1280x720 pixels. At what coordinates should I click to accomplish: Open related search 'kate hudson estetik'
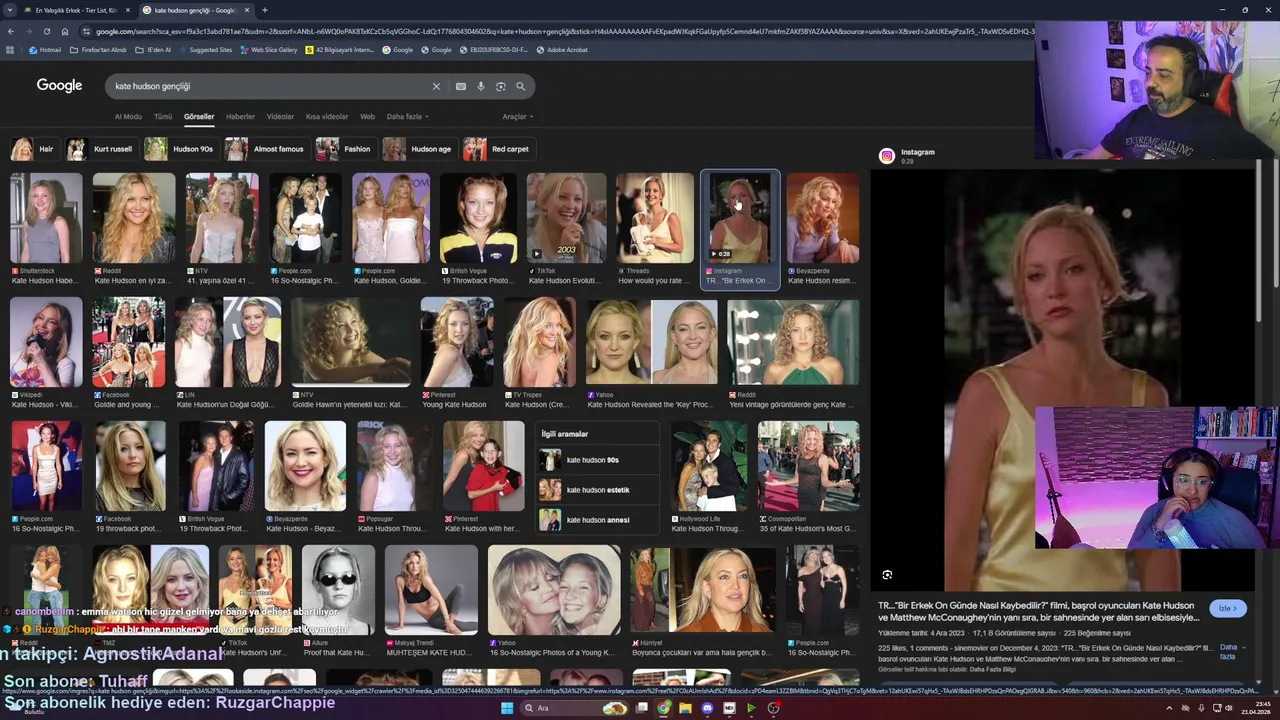pos(597,490)
